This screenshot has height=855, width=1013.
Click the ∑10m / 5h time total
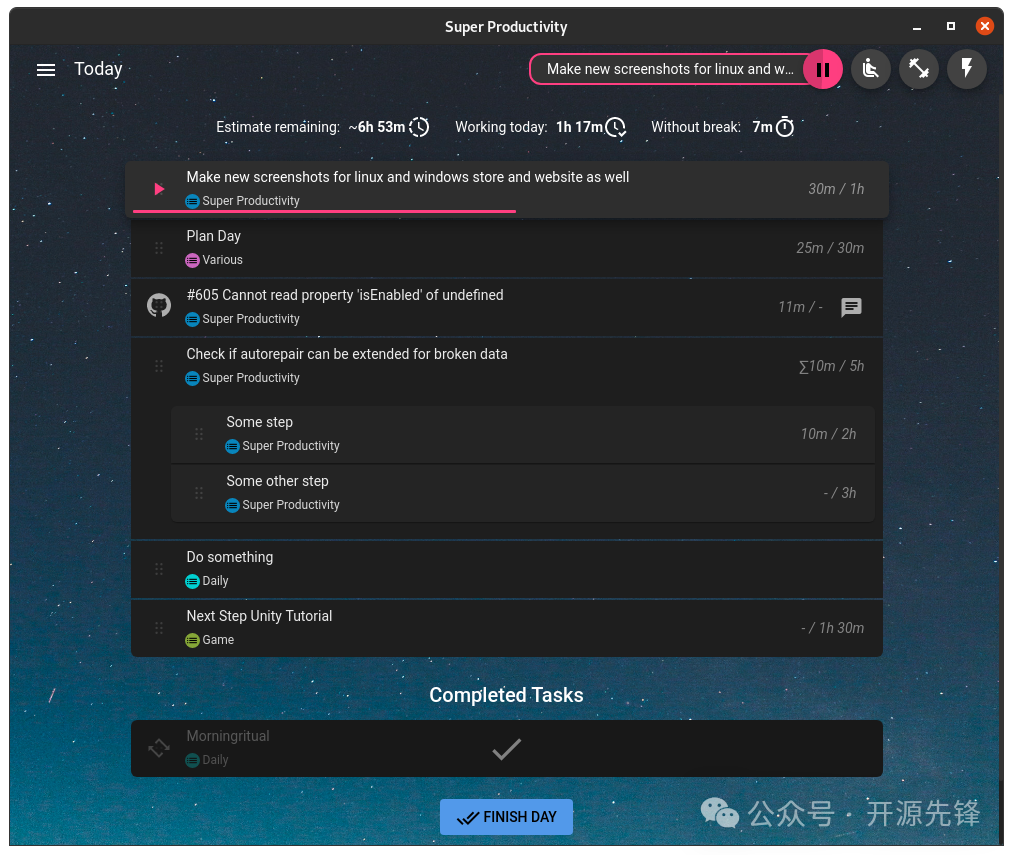[x=831, y=366]
